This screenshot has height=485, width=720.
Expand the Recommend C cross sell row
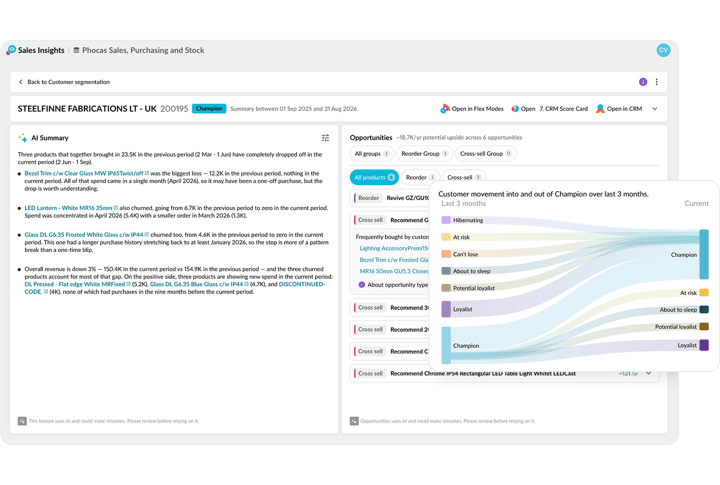click(390, 351)
